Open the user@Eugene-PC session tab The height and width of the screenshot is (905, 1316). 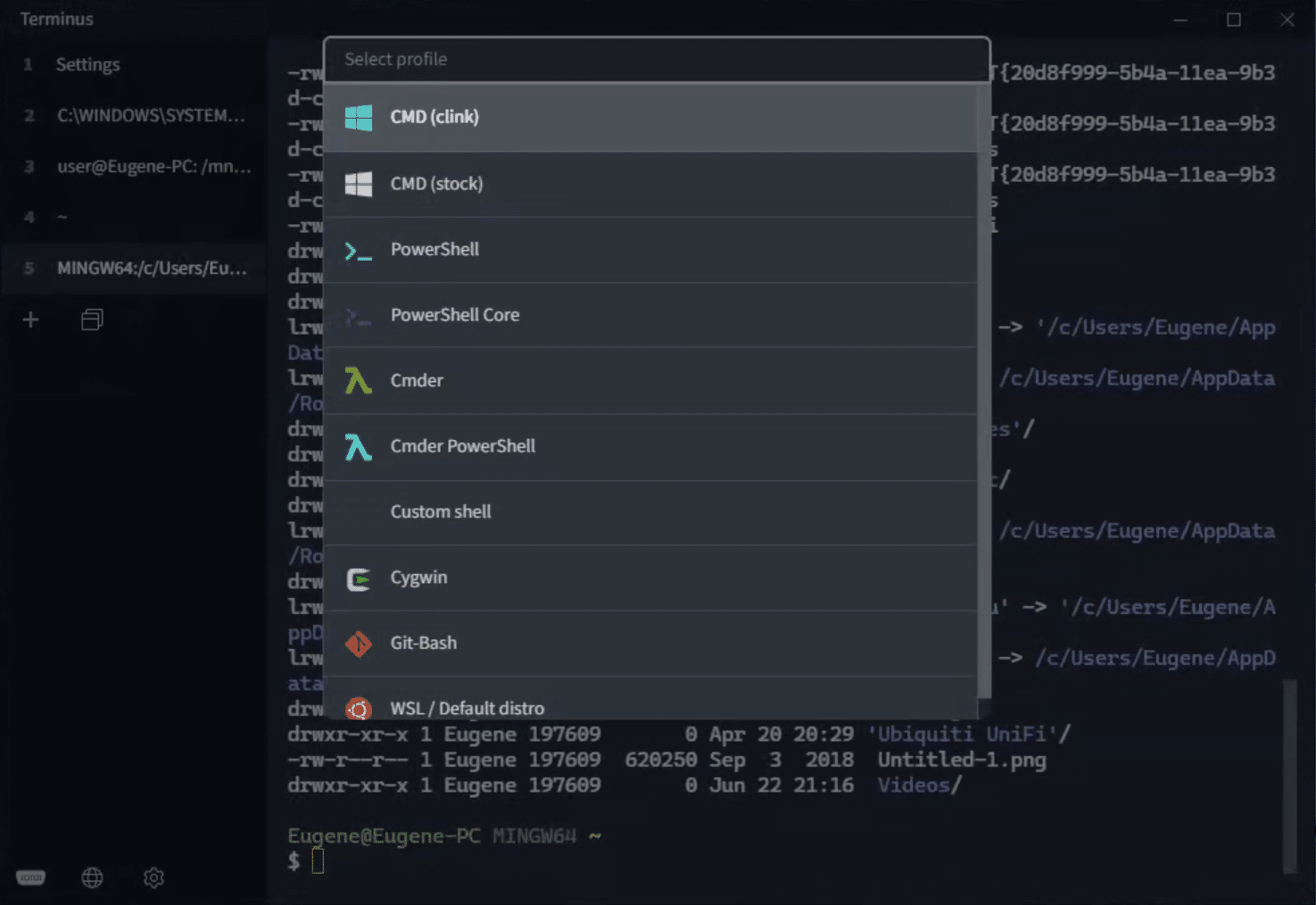(153, 166)
